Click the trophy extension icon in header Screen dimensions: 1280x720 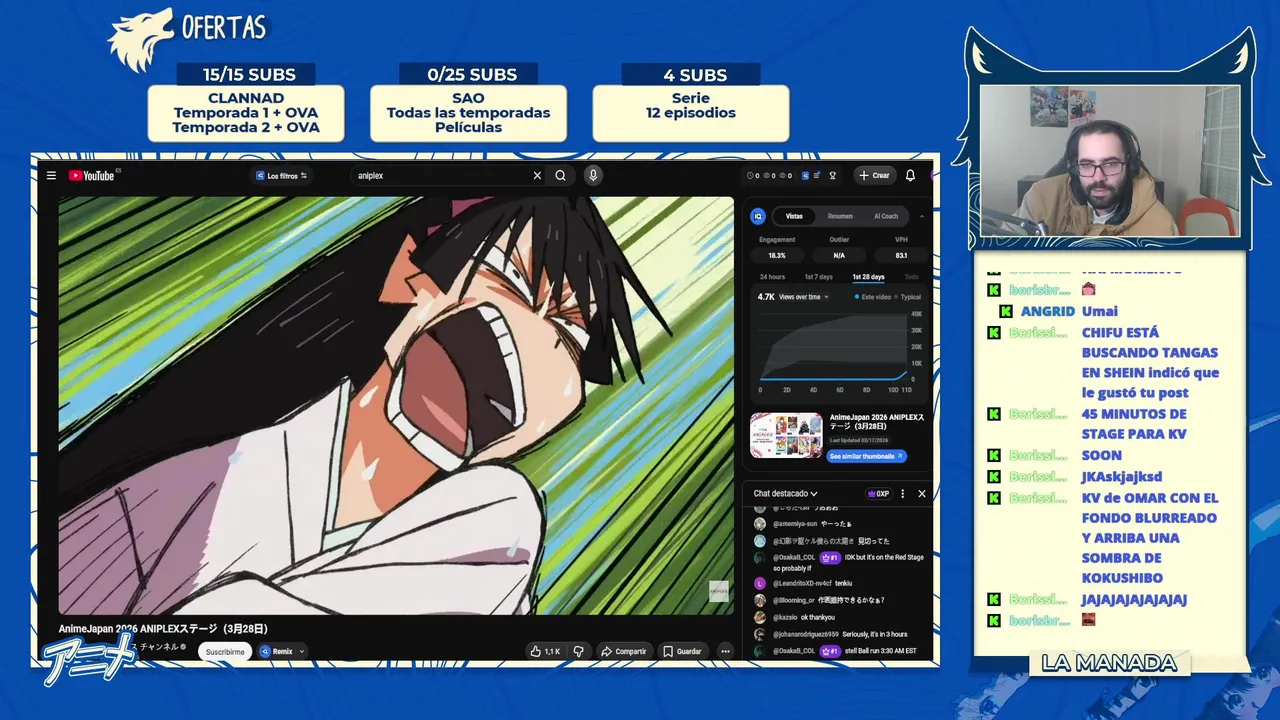tap(832, 175)
